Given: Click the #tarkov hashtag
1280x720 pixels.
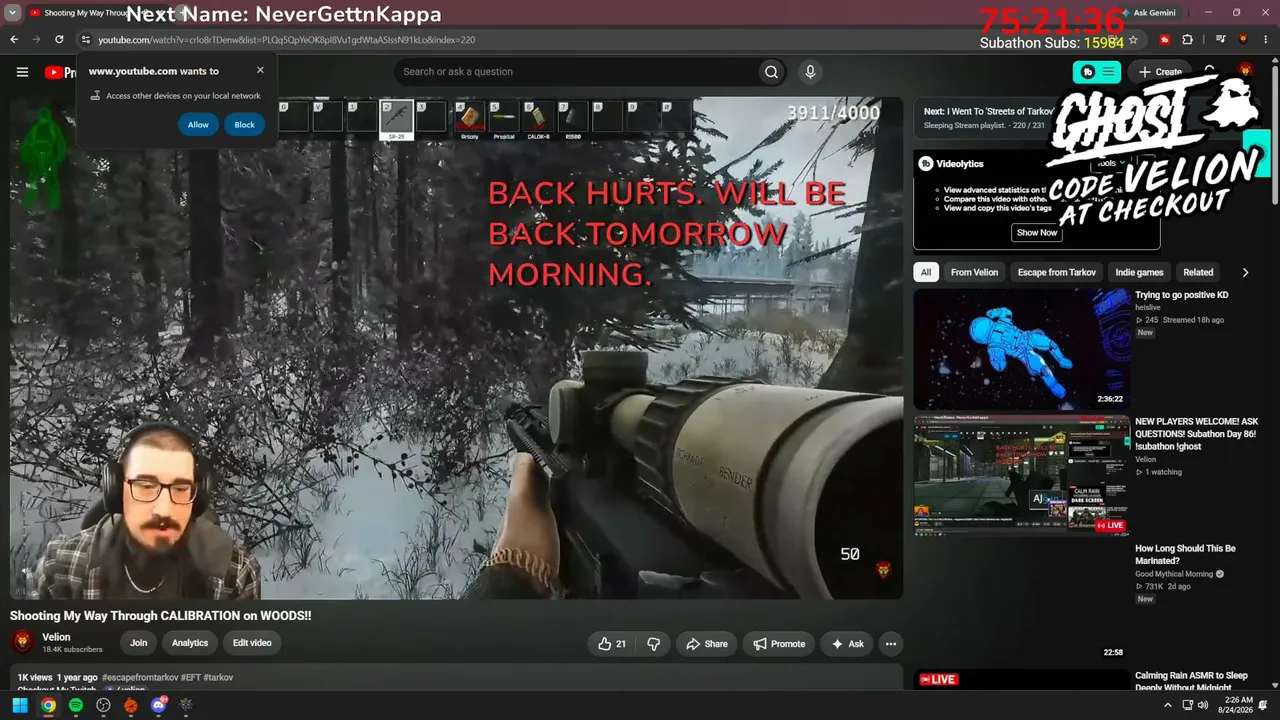Looking at the screenshot, I should pyautogui.click(x=219, y=677).
